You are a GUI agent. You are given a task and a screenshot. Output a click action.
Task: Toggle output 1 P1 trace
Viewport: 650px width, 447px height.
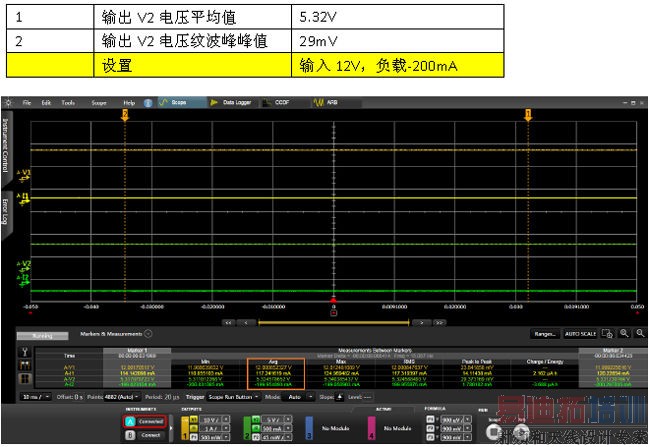click(194, 437)
